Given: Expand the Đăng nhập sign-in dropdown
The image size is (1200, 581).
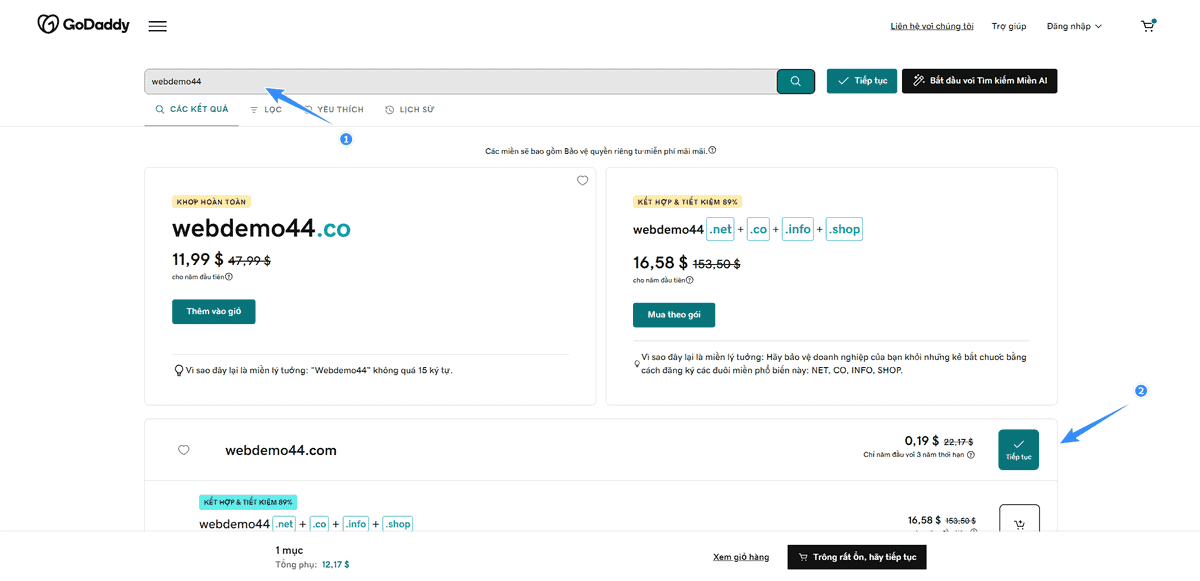Looking at the screenshot, I should [1074, 26].
